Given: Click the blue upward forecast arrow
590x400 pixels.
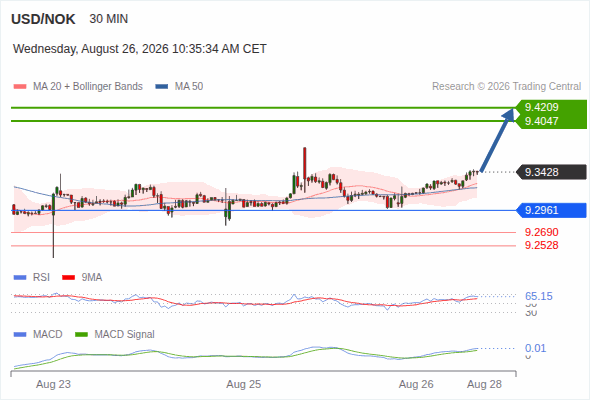Looking at the screenshot, I should coord(497,140).
